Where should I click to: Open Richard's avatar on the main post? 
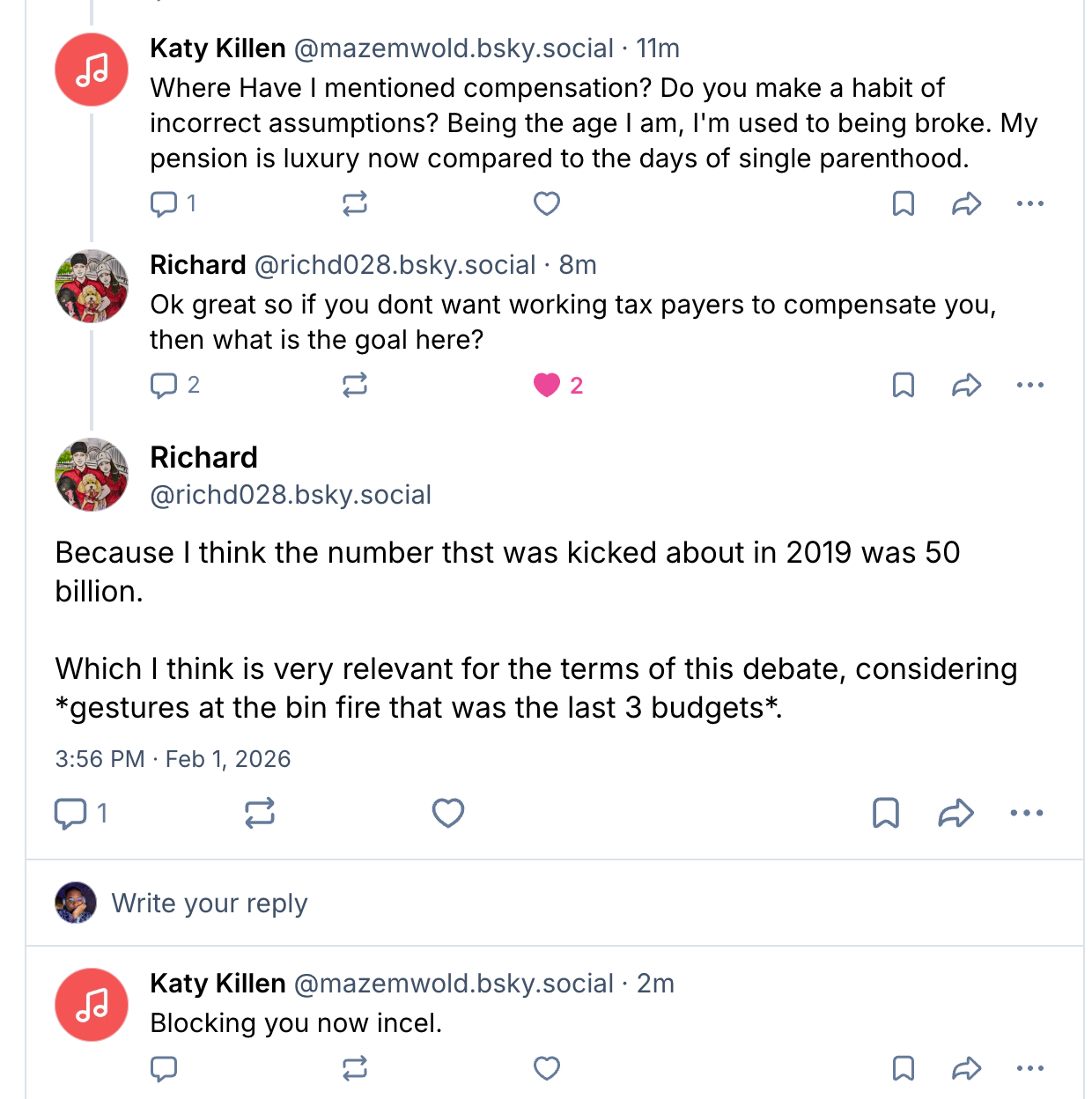[x=92, y=475]
